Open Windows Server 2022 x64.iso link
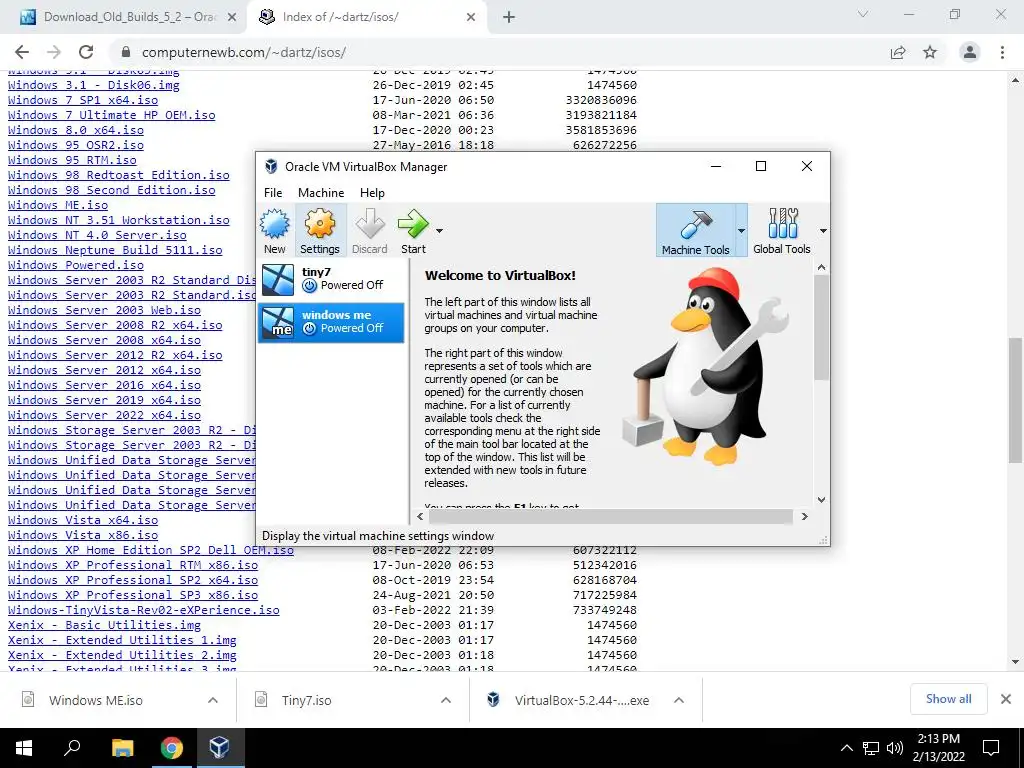The height and width of the screenshot is (768, 1024). click(104, 415)
